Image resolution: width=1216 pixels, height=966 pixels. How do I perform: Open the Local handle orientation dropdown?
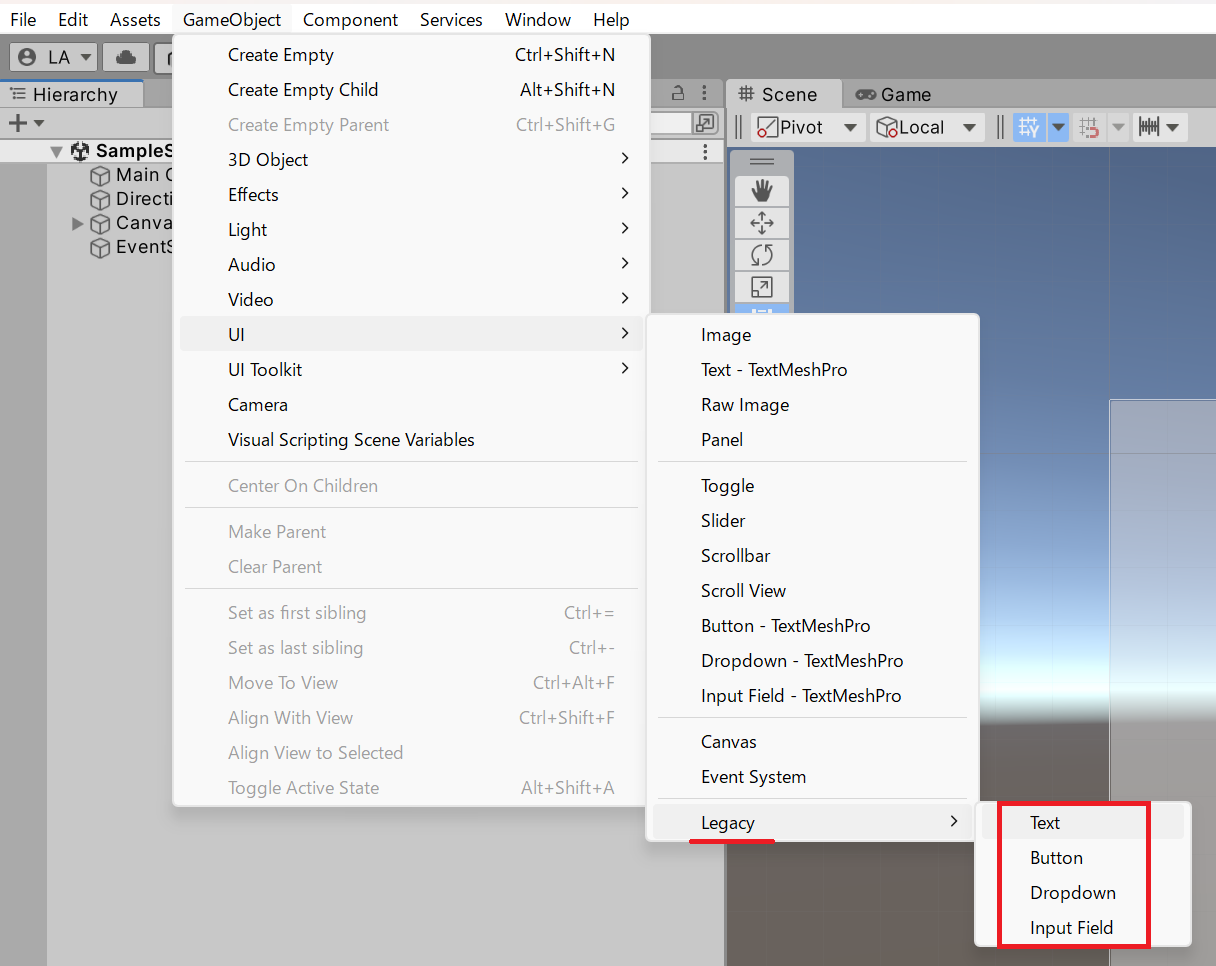click(925, 127)
